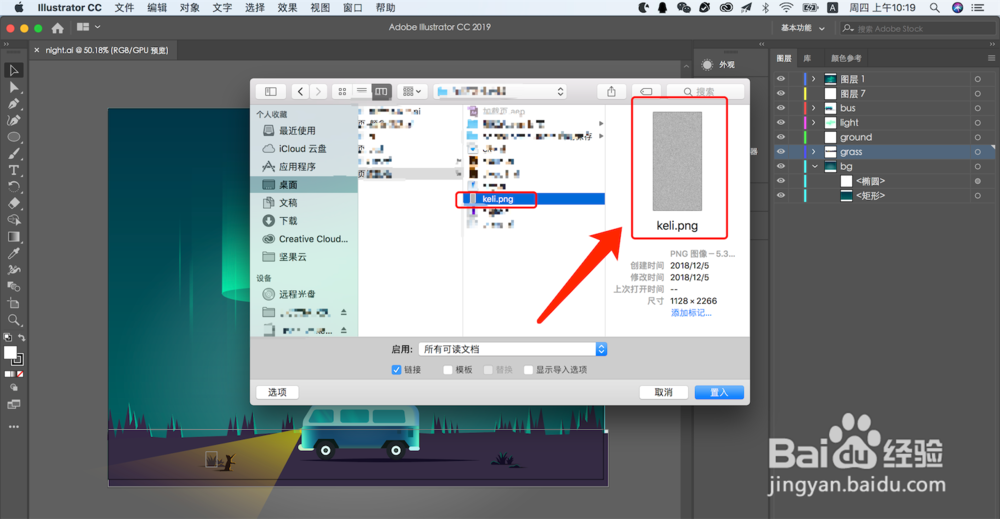Select the Eyedropper tool
The image size is (1000, 519).
tap(14, 253)
